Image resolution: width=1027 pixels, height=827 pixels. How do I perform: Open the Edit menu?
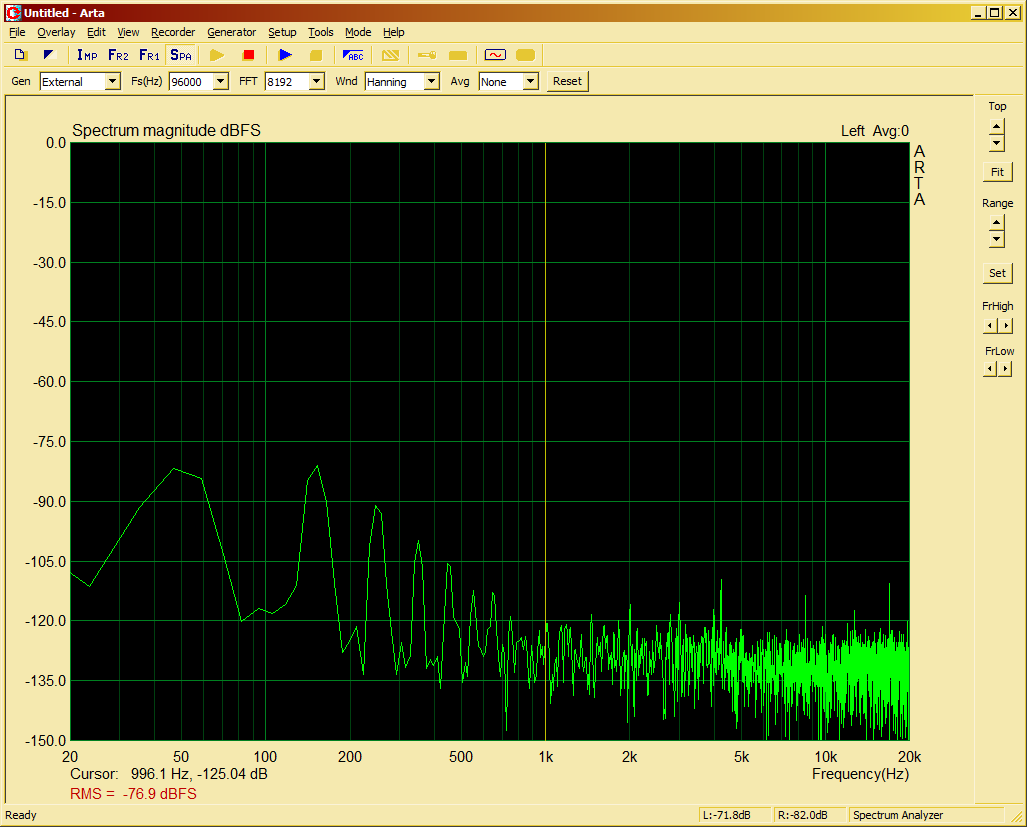point(96,32)
